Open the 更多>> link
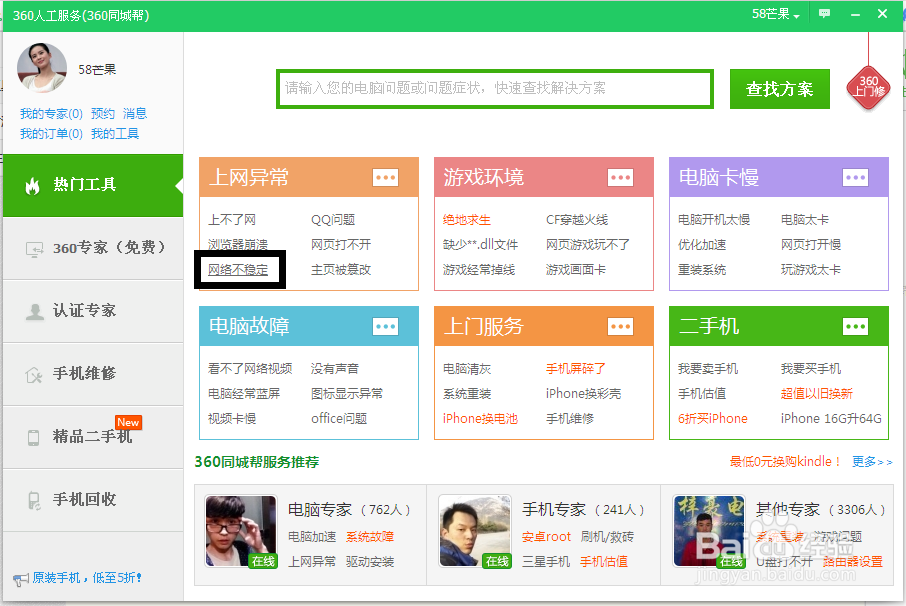Image resolution: width=906 pixels, height=606 pixels. click(x=872, y=462)
